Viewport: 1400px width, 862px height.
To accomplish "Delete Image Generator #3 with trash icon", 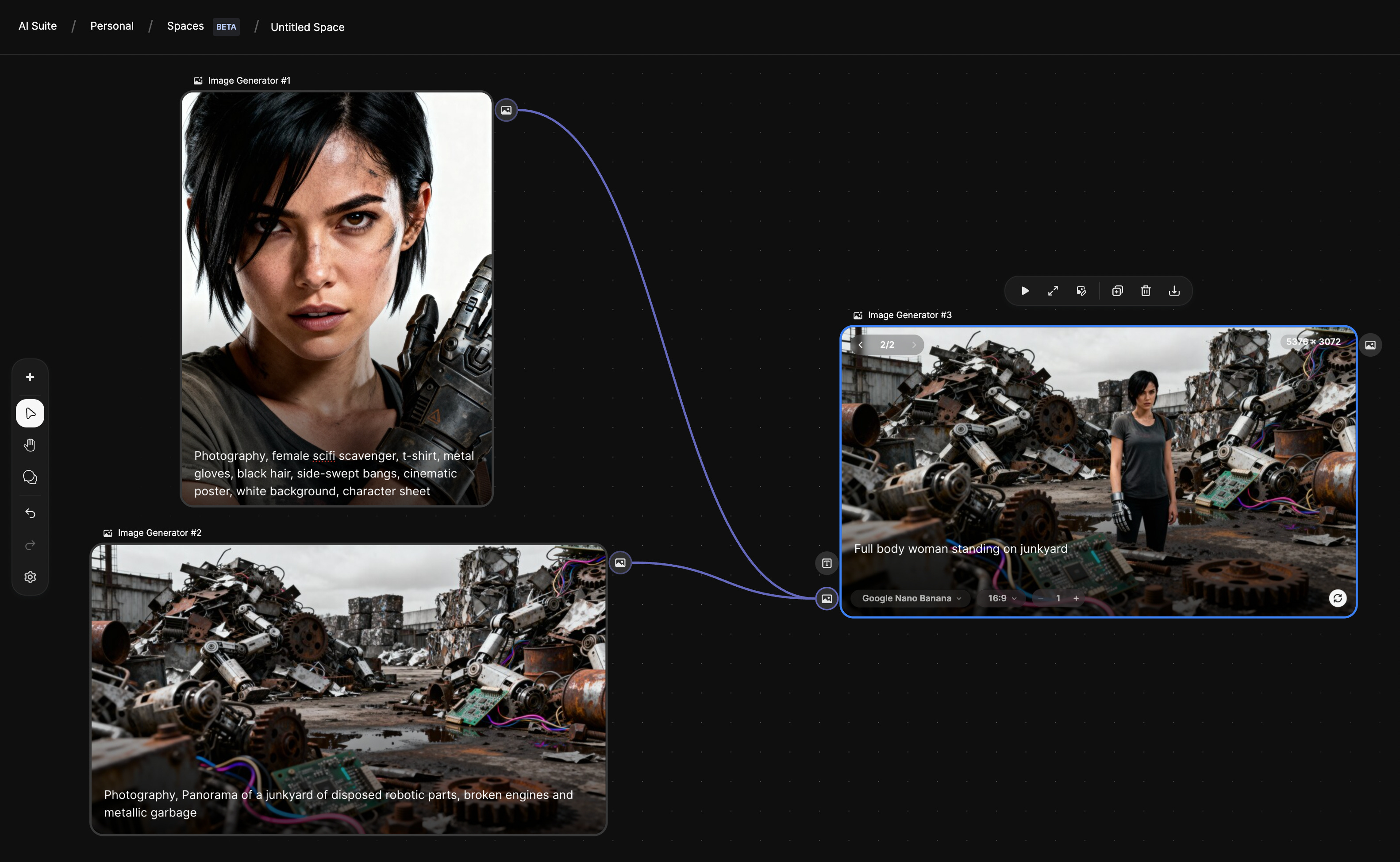I will (x=1146, y=291).
